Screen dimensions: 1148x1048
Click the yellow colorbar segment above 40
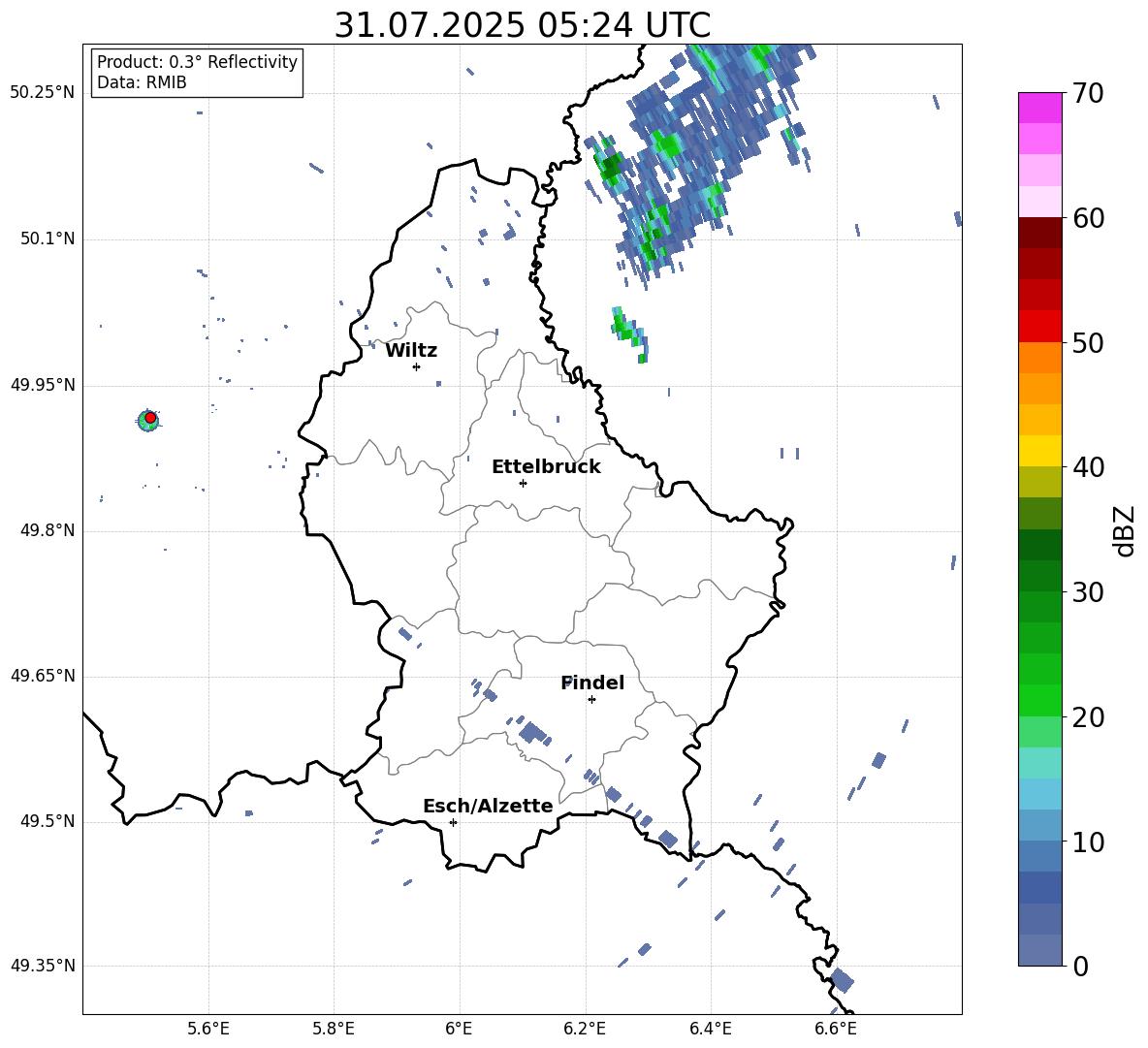click(x=1039, y=451)
